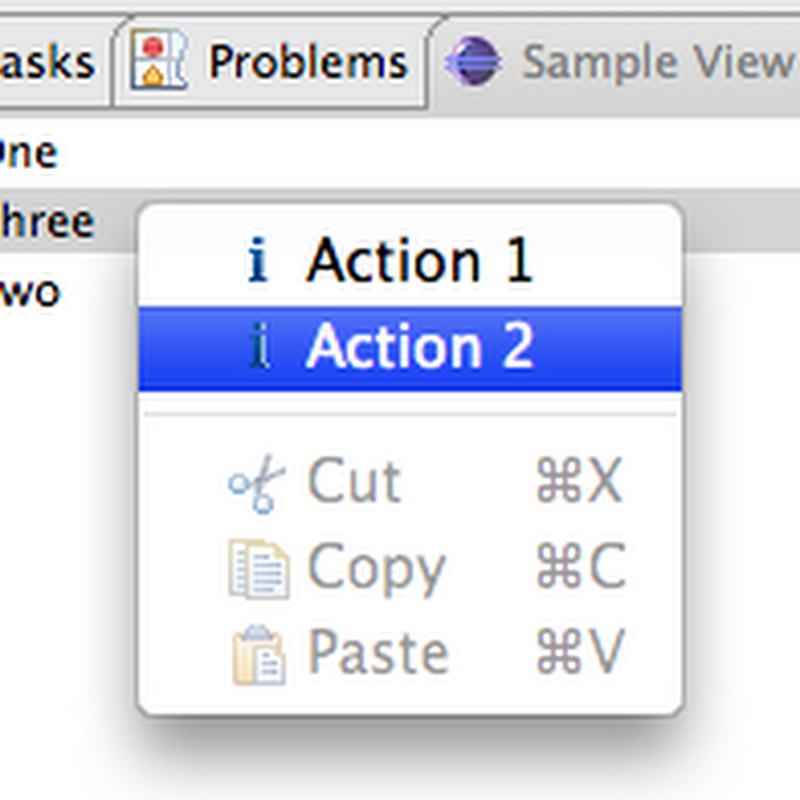This screenshot has height=800, width=800.
Task: Click the Copy pages icon
Action: [x=258, y=566]
